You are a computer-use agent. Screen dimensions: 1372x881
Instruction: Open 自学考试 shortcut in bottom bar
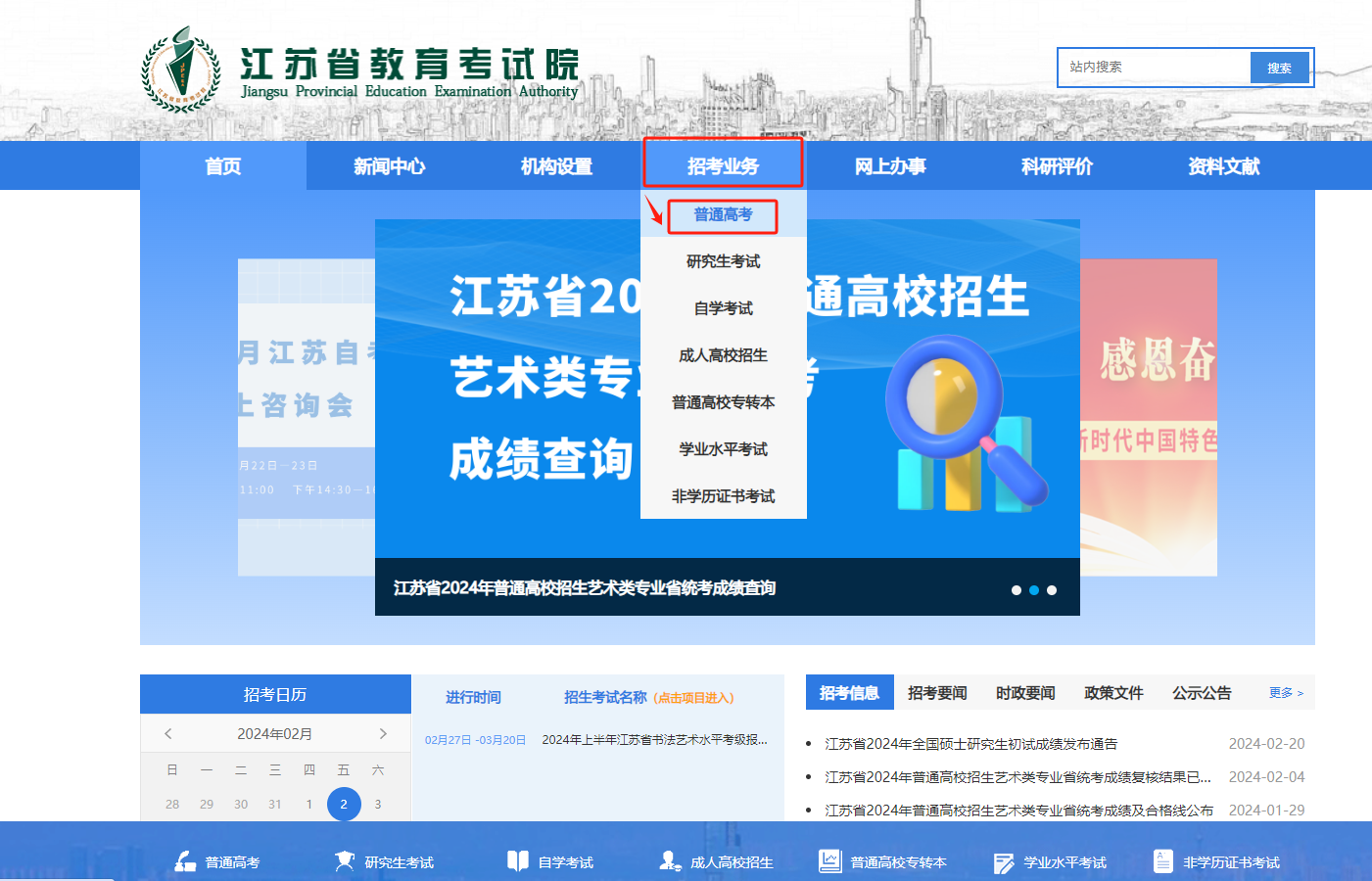pos(550,861)
